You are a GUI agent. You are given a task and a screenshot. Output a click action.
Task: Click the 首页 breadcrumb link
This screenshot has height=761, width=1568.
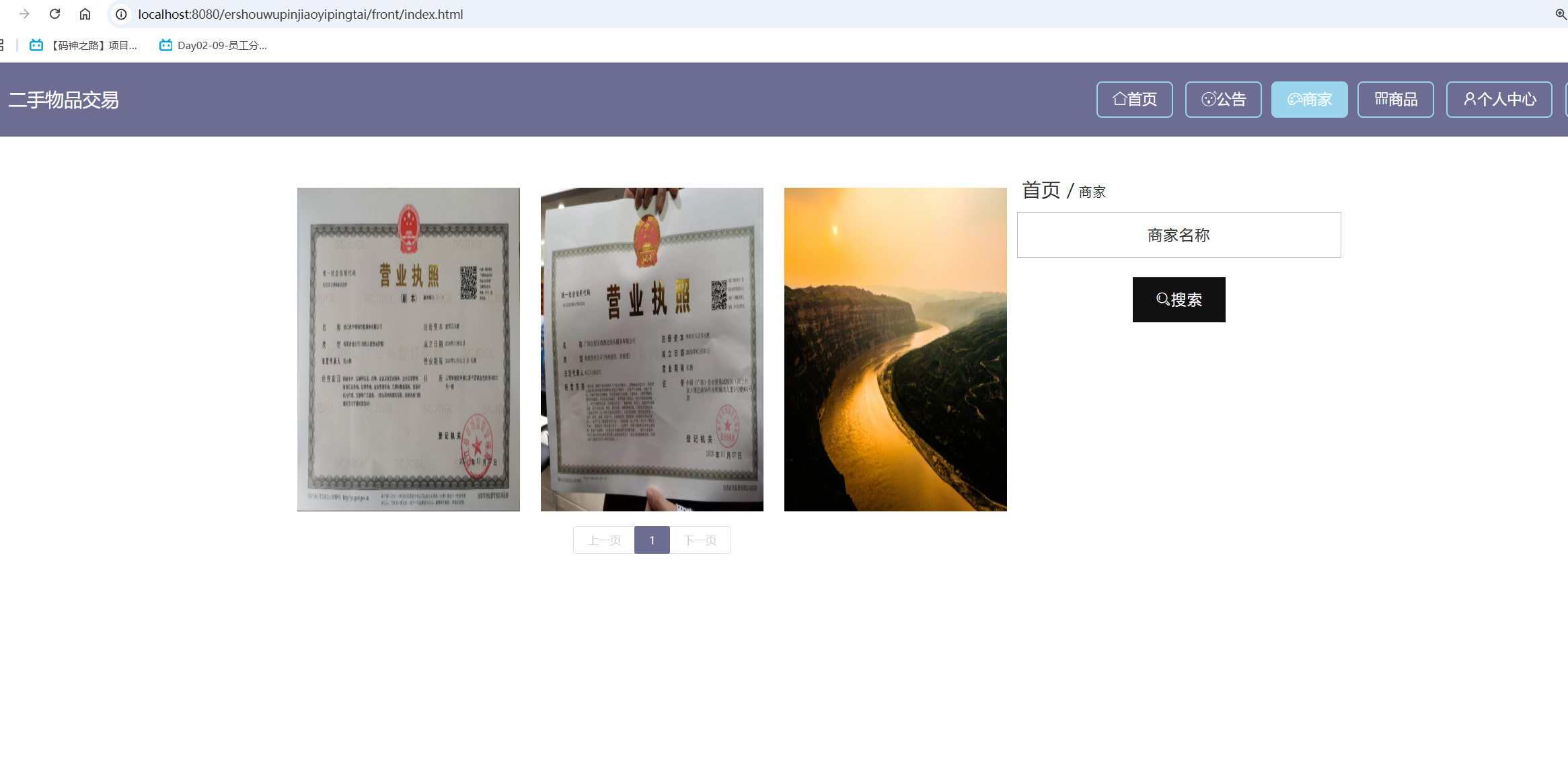1041,190
